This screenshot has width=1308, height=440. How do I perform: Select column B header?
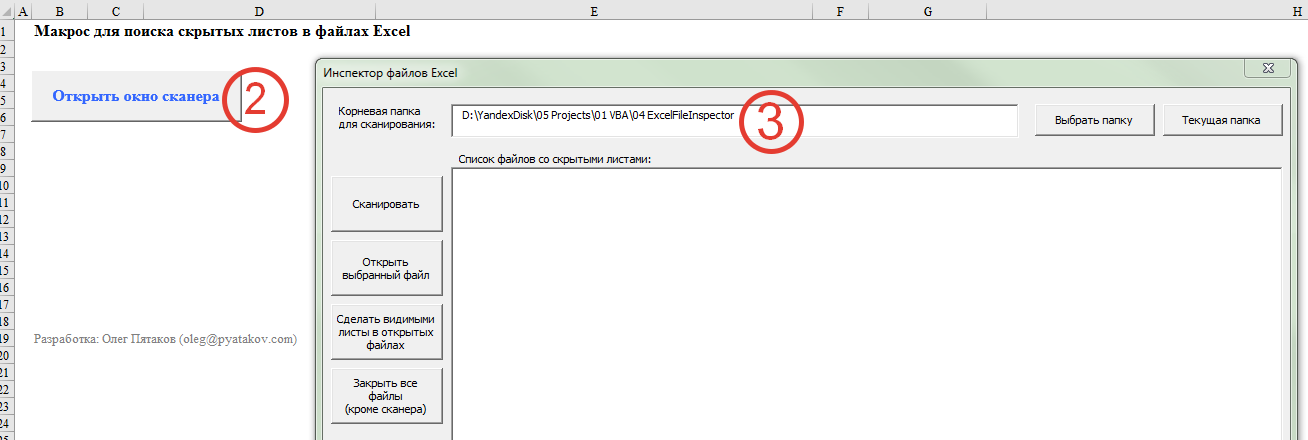pos(59,11)
